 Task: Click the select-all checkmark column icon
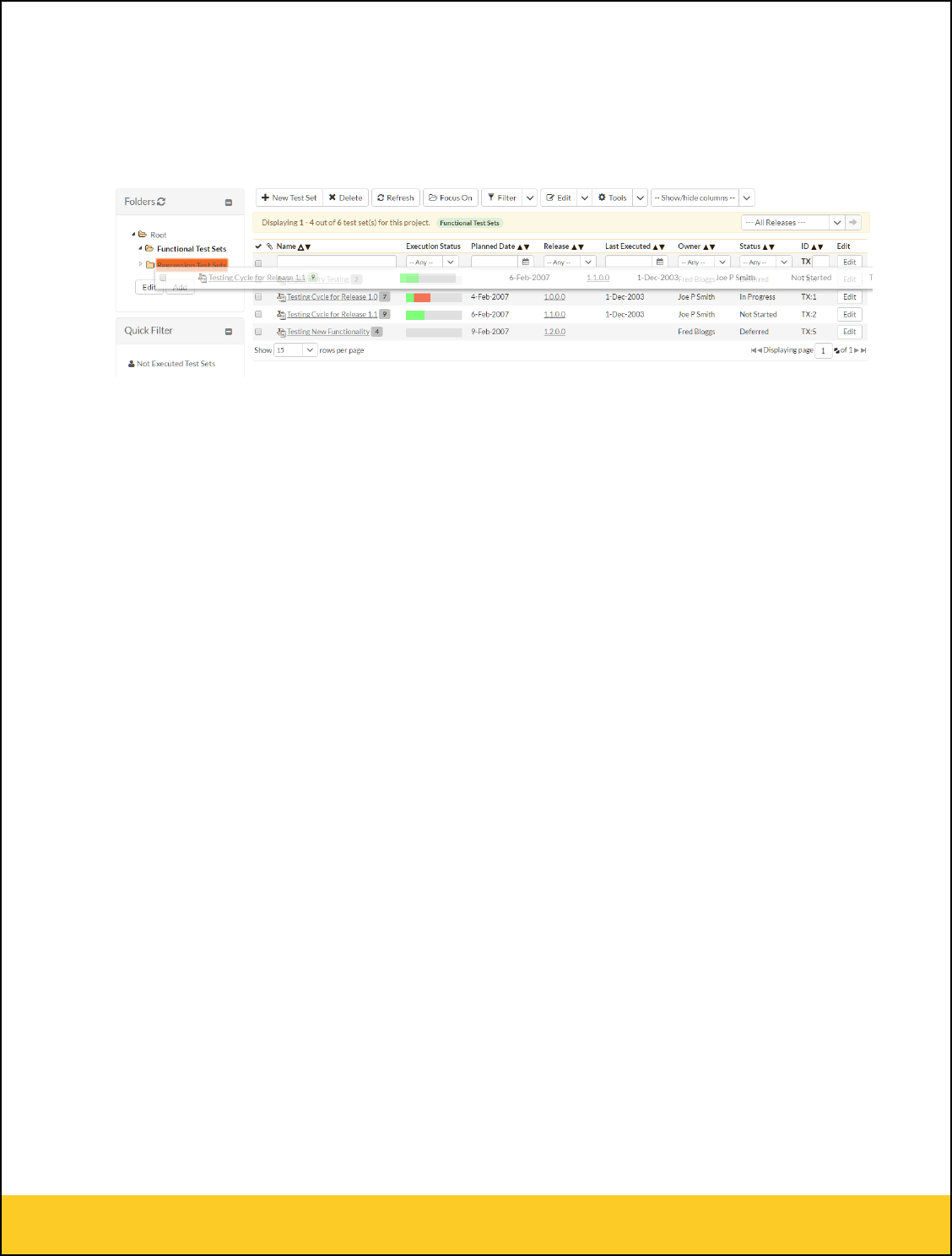[258, 246]
